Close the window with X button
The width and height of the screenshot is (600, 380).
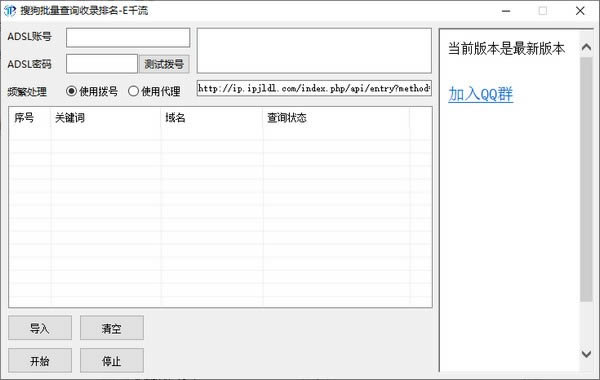(x=580, y=11)
